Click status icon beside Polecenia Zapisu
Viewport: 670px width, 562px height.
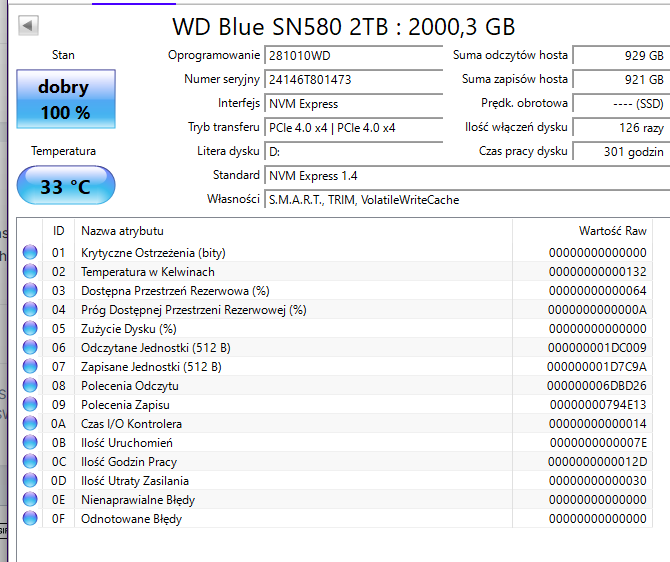[x=30, y=405]
